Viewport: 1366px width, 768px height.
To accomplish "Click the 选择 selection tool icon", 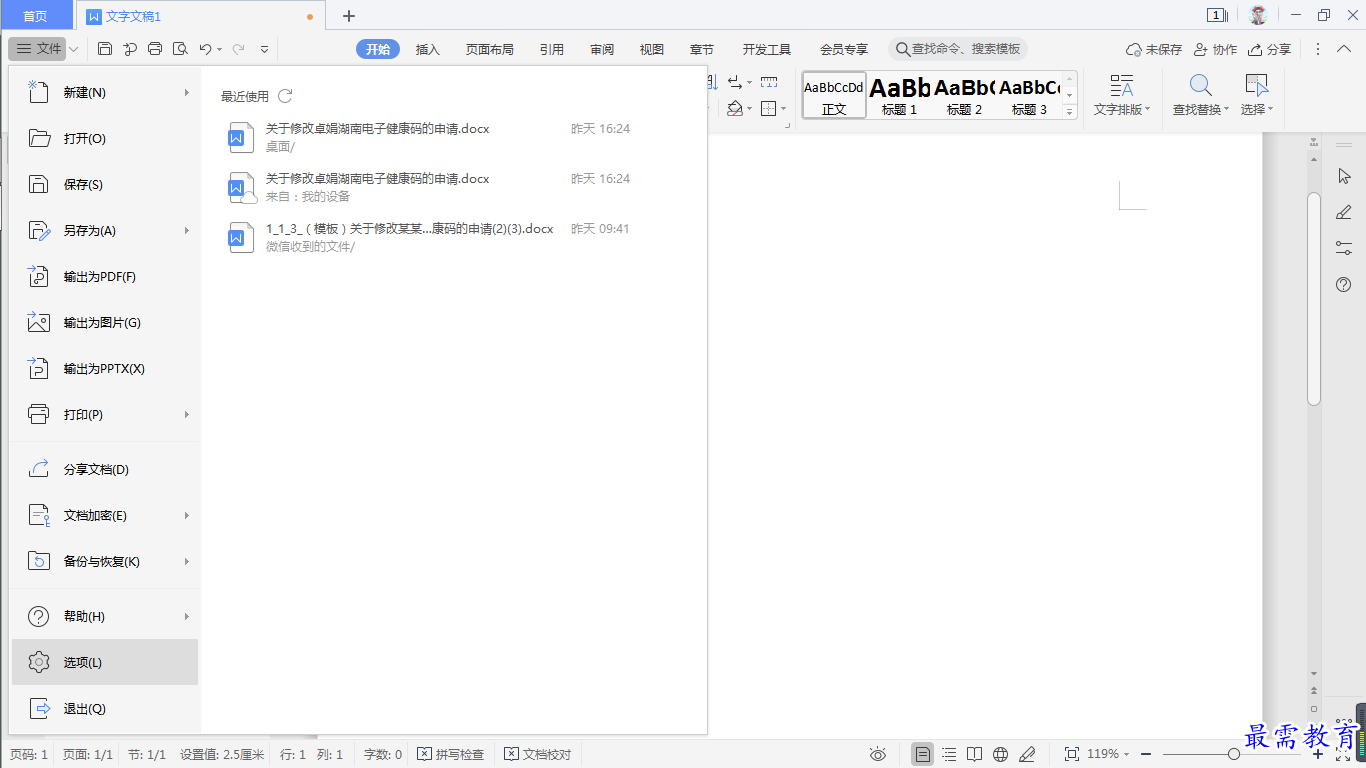I will click(1256, 85).
